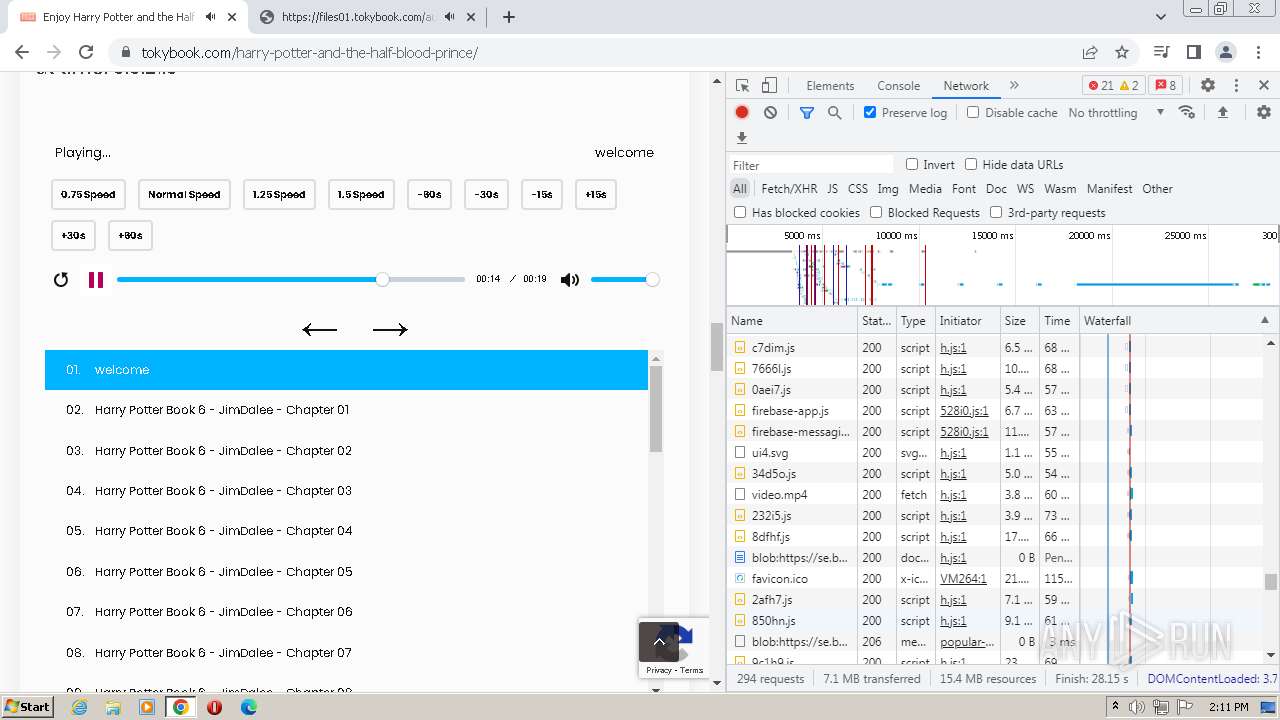The width and height of the screenshot is (1280, 720).
Task: Open the DevTools three-dot customize menu
Action: [x=1236, y=86]
